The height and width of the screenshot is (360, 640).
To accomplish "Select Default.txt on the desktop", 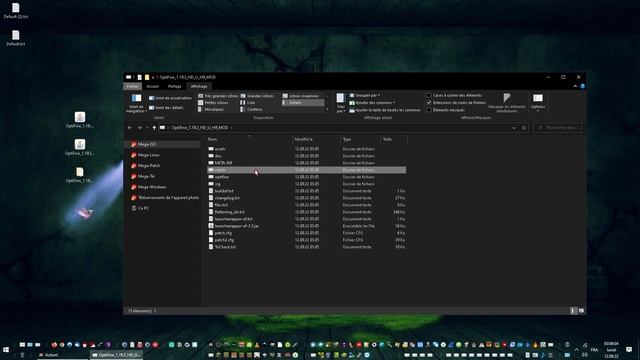I will coord(16,38).
